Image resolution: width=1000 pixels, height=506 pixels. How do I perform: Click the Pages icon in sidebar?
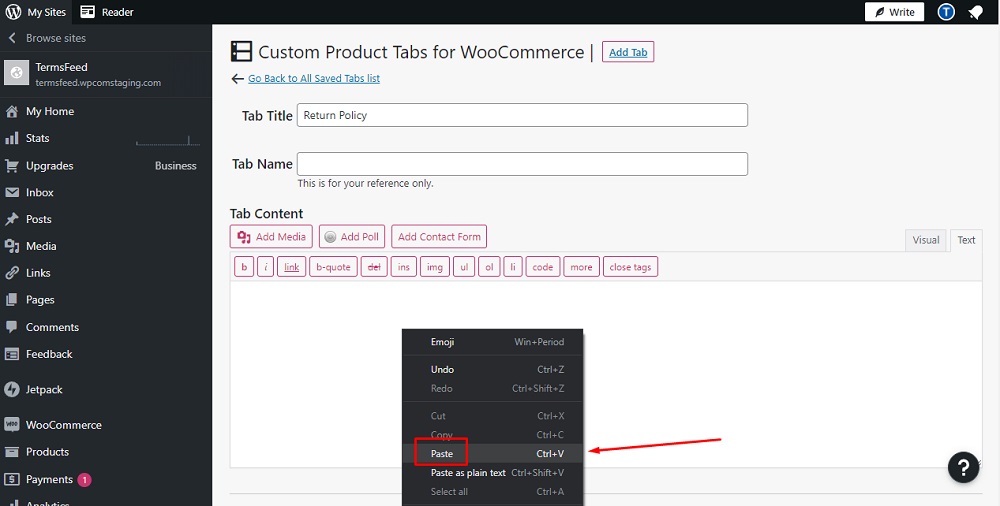pyautogui.click(x=11, y=300)
